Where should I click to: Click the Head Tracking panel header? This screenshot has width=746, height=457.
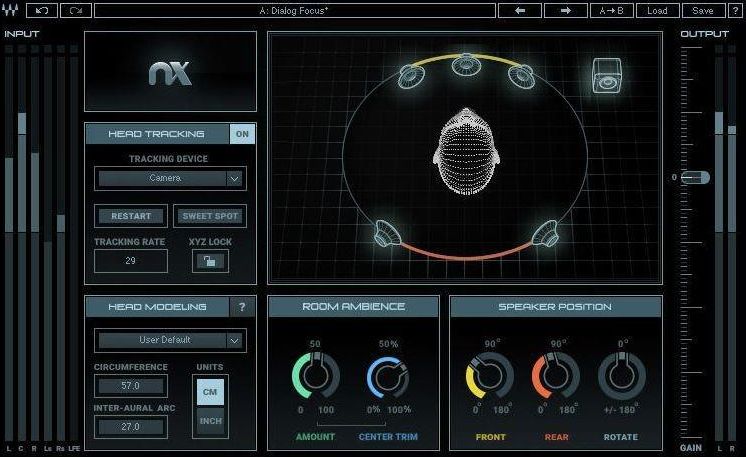[x=157, y=134]
